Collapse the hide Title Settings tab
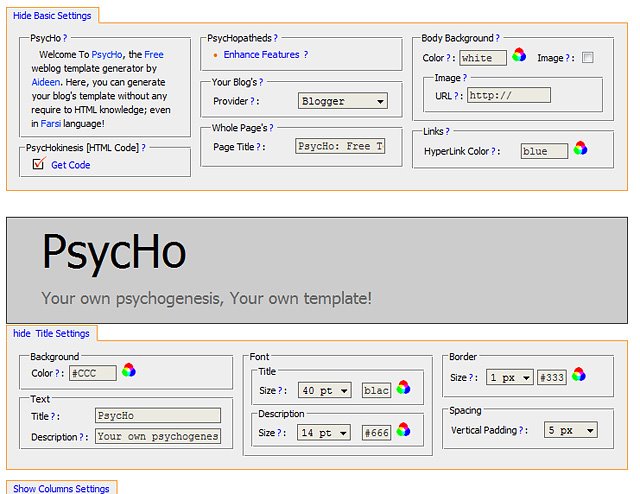The height and width of the screenshot is (494, 640). (x=51, y=334)
